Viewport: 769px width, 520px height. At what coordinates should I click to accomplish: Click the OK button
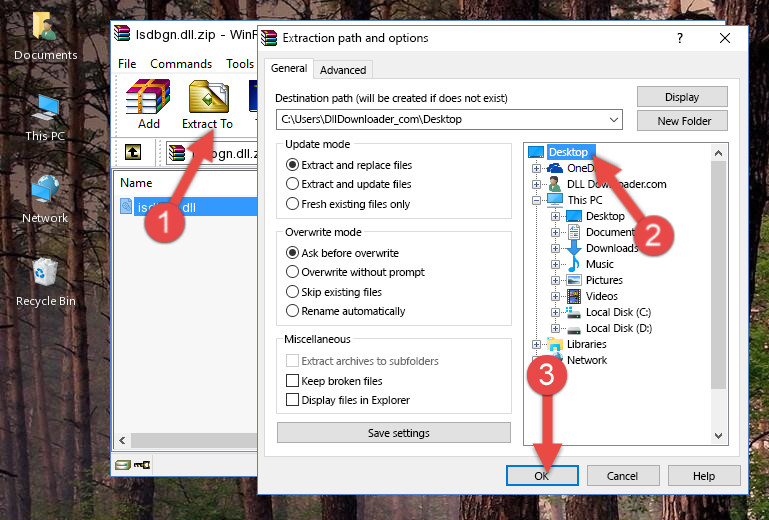point(542,476)
